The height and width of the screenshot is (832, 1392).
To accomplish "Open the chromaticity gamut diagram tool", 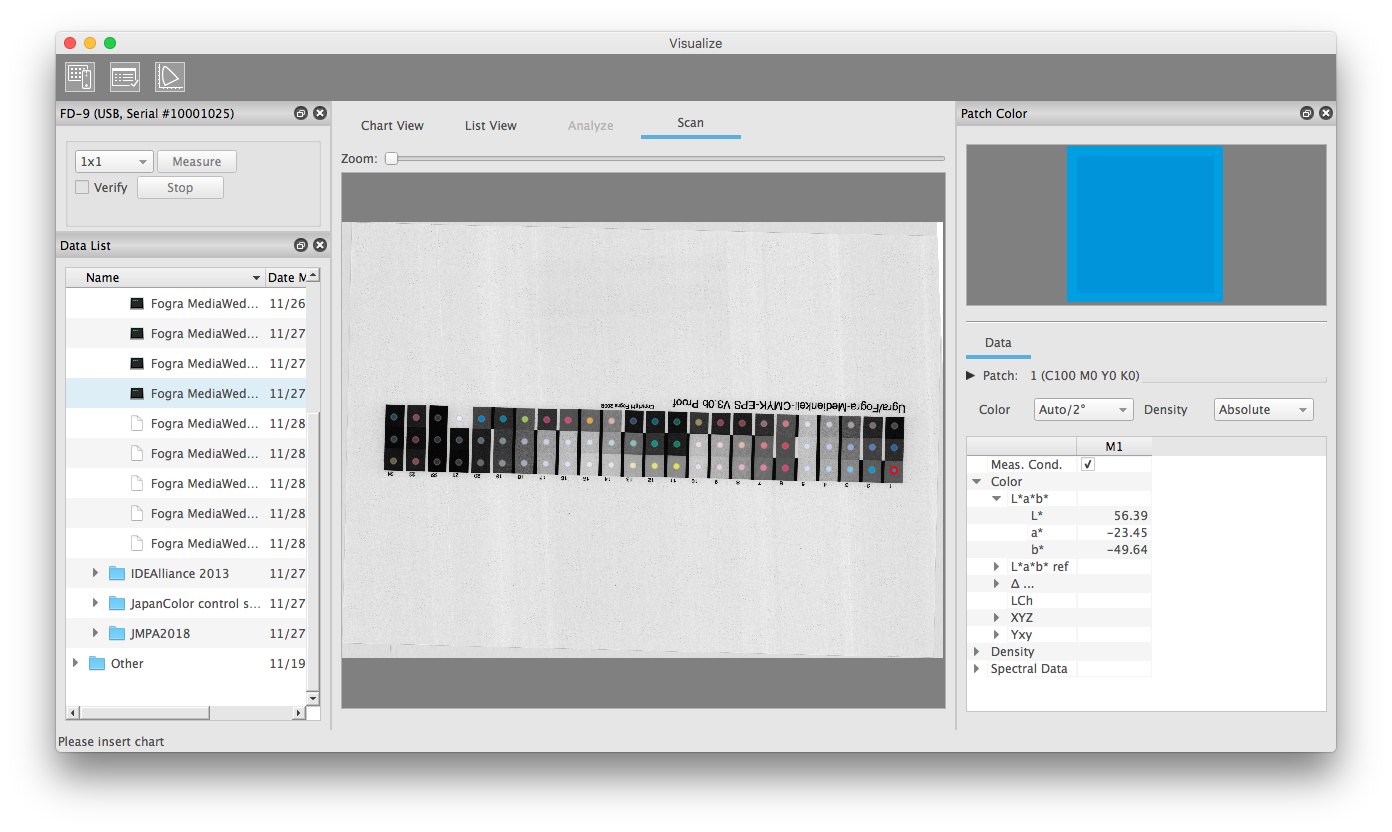I will tap(170, 77).
